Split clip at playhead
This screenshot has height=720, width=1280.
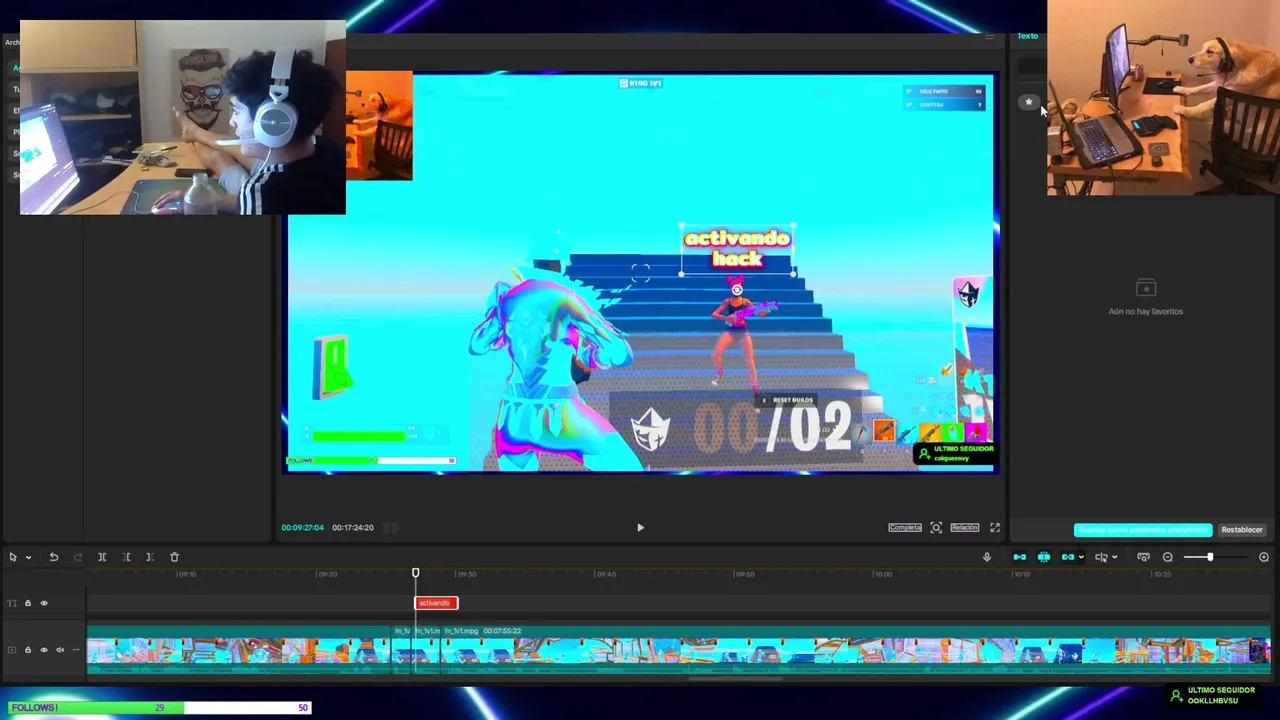[102, 557]
